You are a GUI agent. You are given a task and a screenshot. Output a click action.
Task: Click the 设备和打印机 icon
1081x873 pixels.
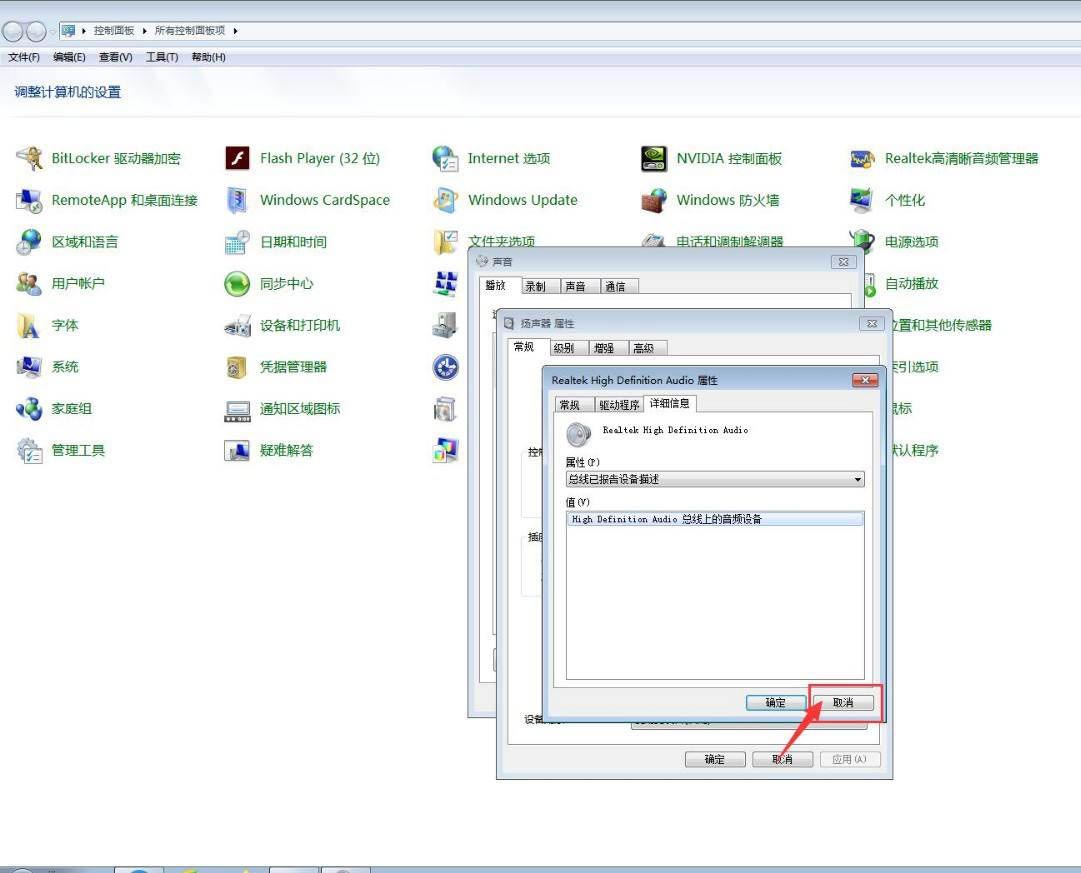click(x=237, y=325)
